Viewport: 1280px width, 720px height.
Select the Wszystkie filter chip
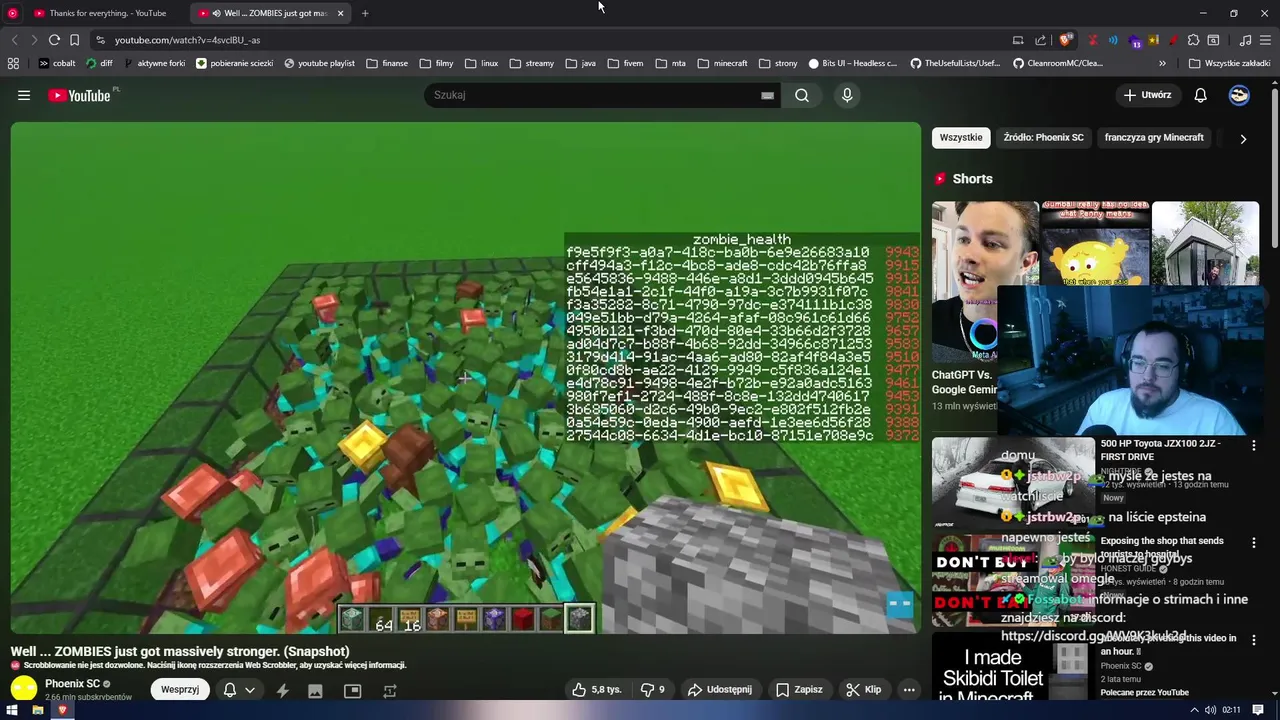pos(961,138)
